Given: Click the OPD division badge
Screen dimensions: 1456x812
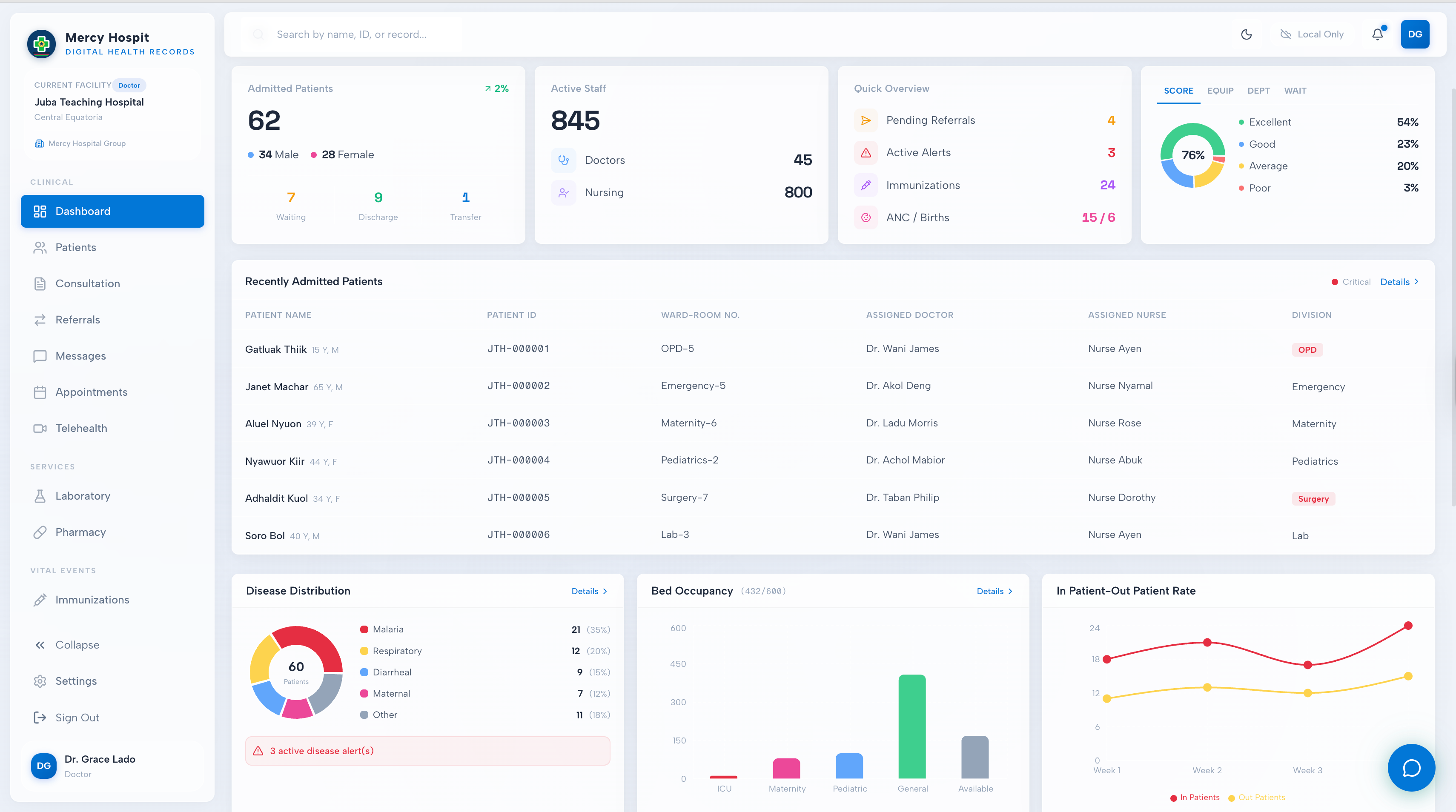Looking at the screenshot, I should pos(1307,350).
